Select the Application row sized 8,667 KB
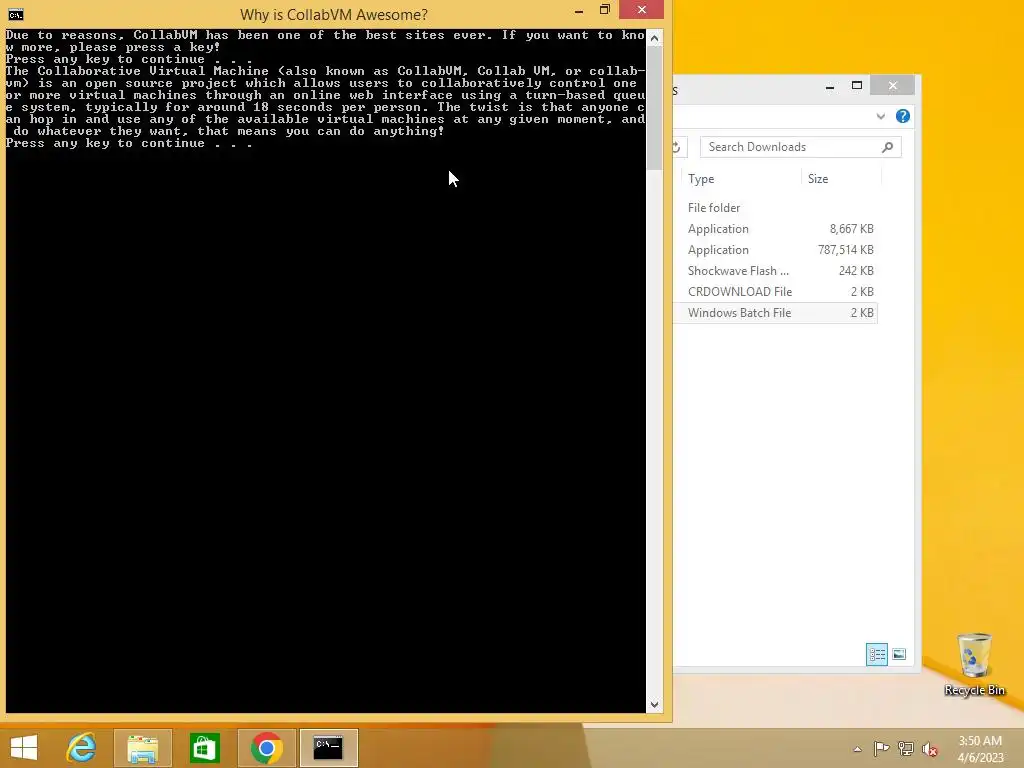This screenshot has width=1024, height=768. [x=775, y=229]
